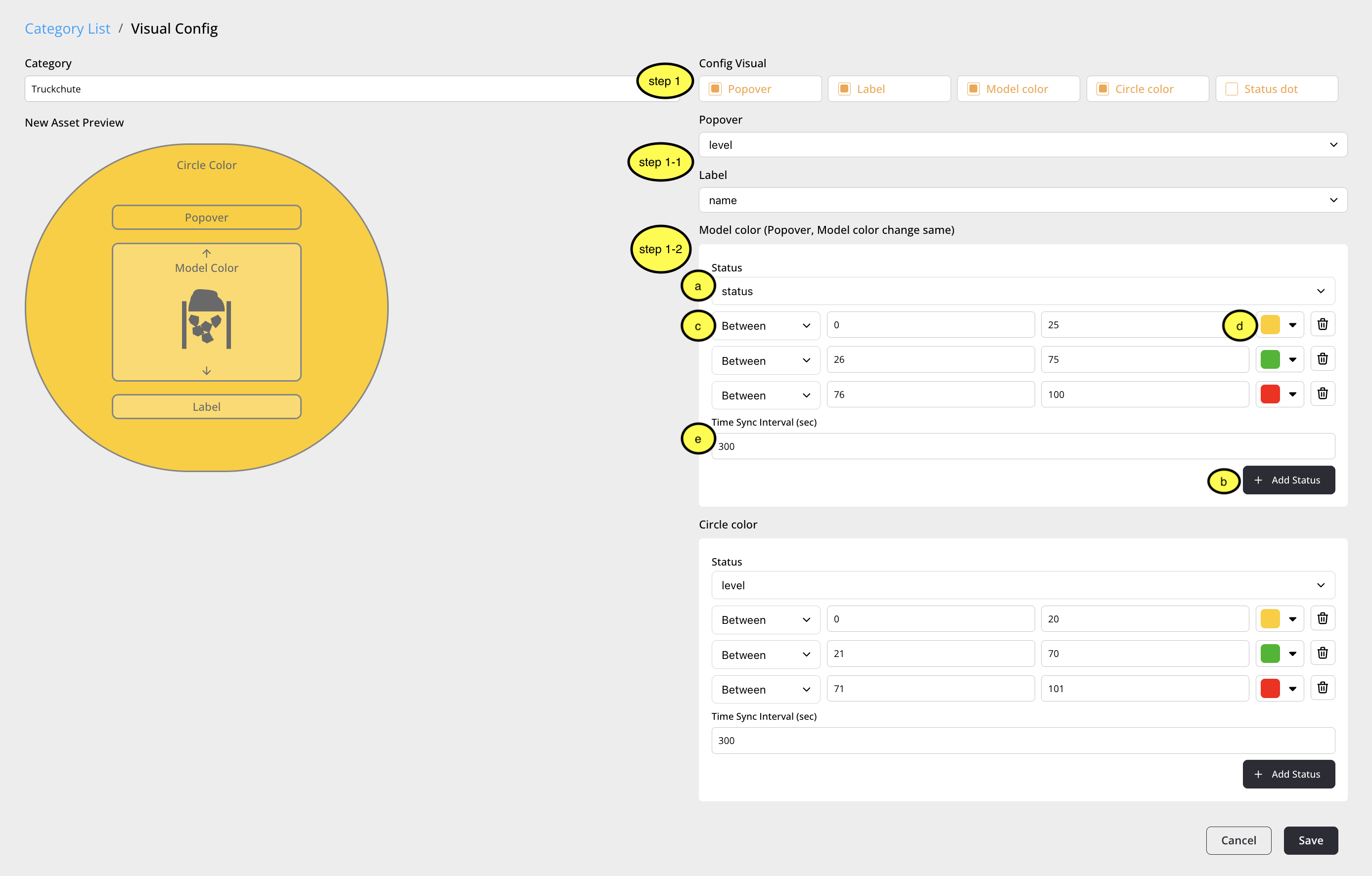Delete the 26–75 Model color row
1372x876 pixels.
(x=1323, y=359)
